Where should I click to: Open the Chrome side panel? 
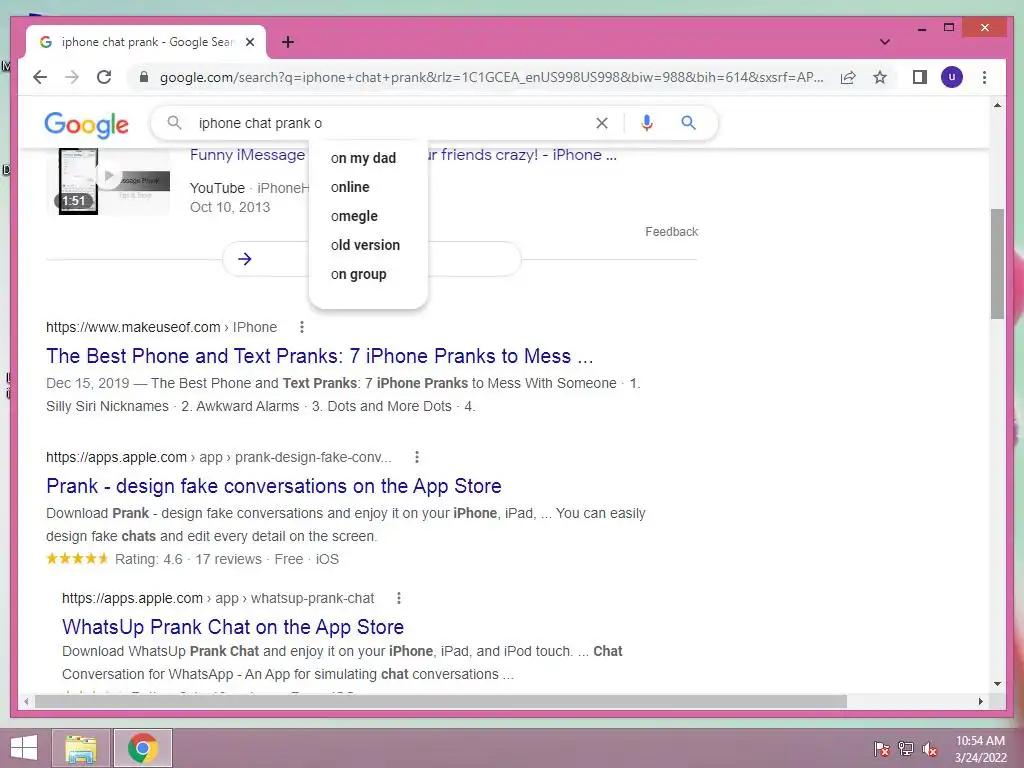point(920,77)
